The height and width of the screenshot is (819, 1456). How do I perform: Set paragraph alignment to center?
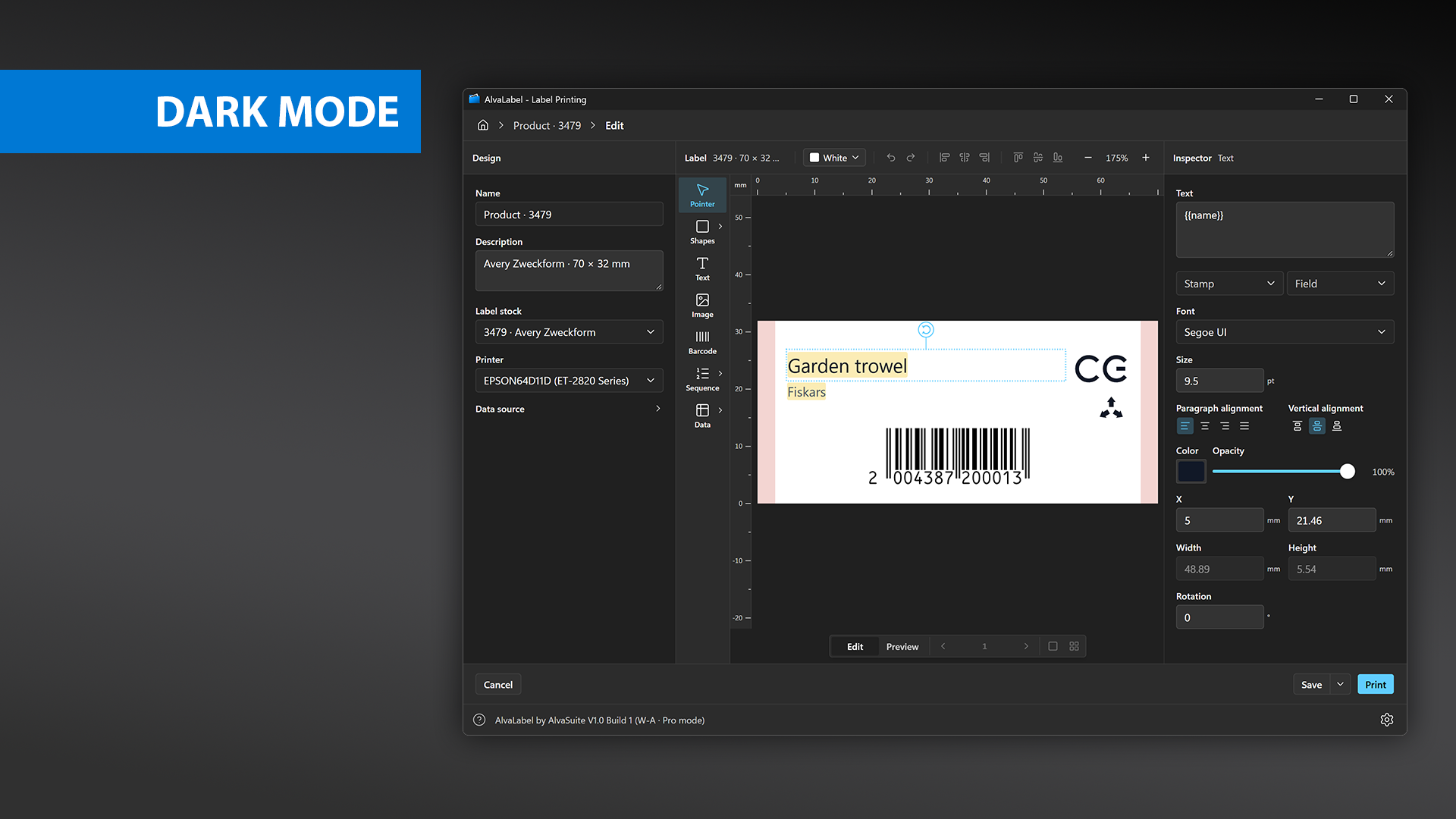click(1205, 426)
